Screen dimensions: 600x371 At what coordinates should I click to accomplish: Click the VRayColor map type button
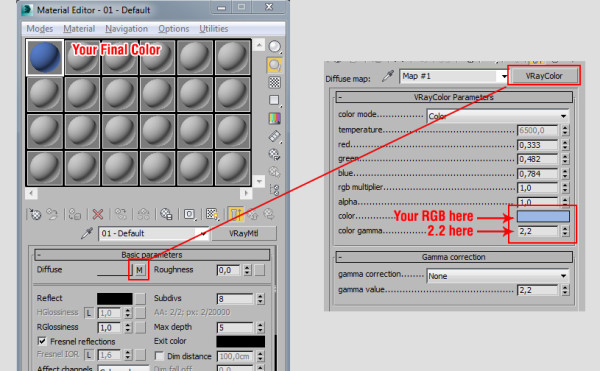[544, 76]
